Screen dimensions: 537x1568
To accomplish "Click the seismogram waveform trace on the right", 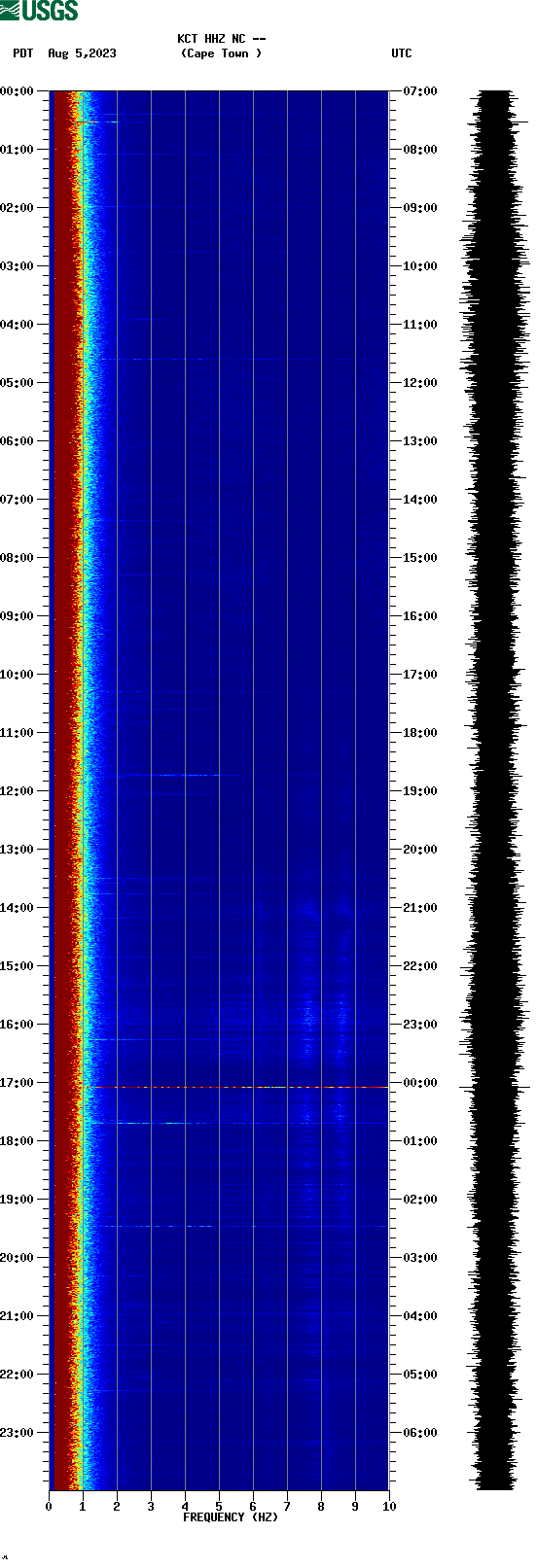I will (x=495, y=790).
